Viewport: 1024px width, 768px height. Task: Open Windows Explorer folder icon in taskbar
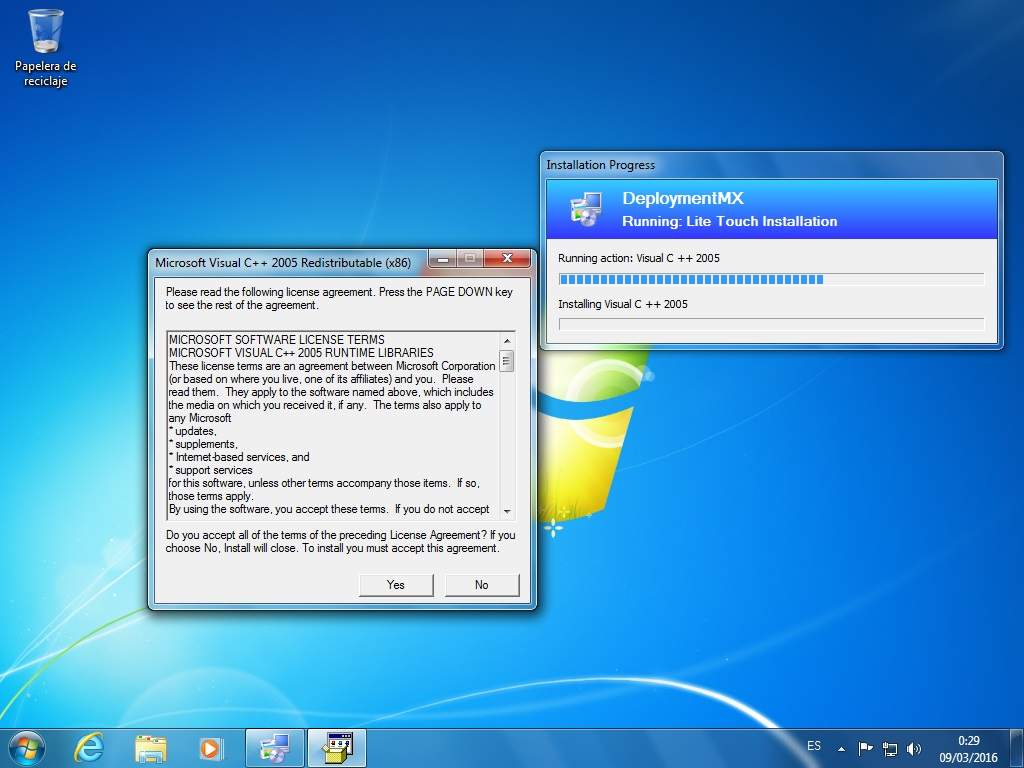click(151, 747)
